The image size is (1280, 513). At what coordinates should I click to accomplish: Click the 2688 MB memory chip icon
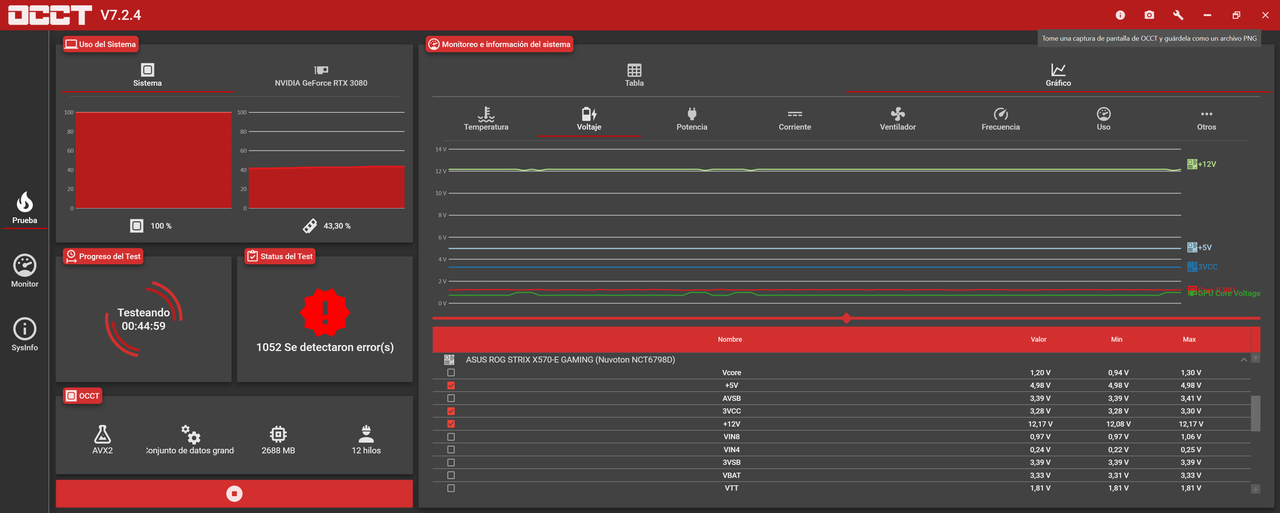pos(279,434)
